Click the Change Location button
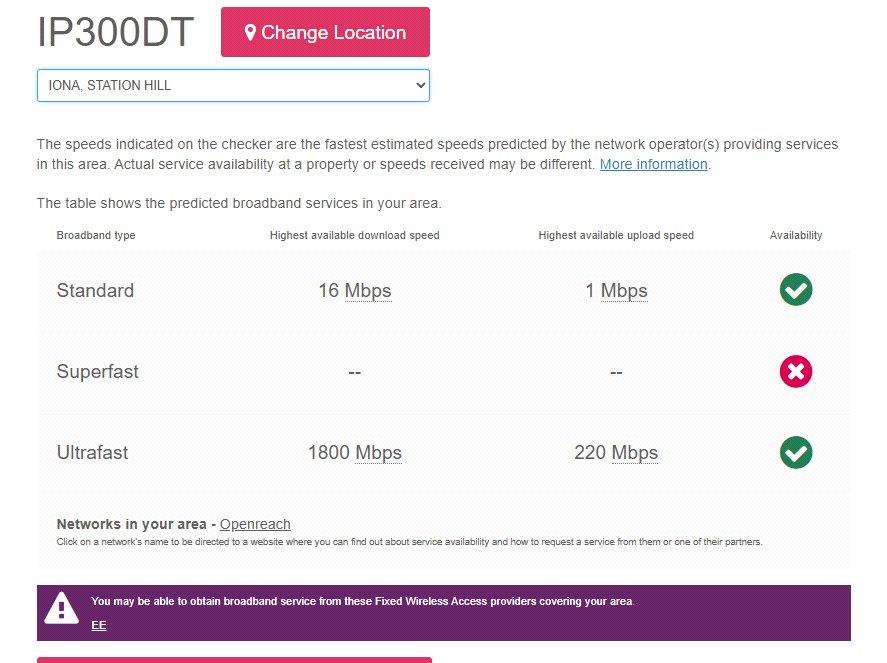The height and width of the screenshot is (663, 887). pos(325,32)
